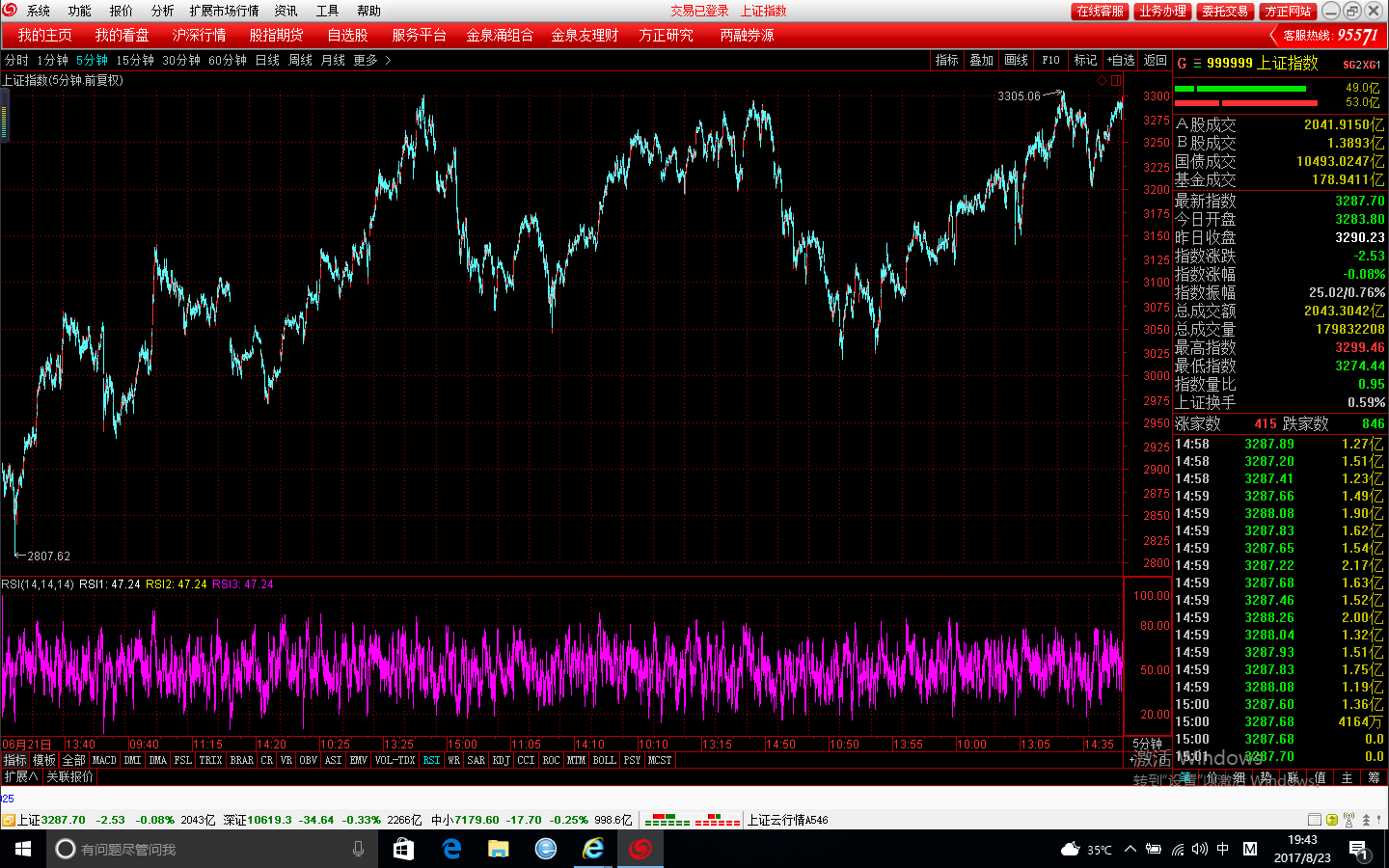This screenshot has height=868, width=1389.
Task: Select the MACD indicator tab
Action: click(104, 760)
